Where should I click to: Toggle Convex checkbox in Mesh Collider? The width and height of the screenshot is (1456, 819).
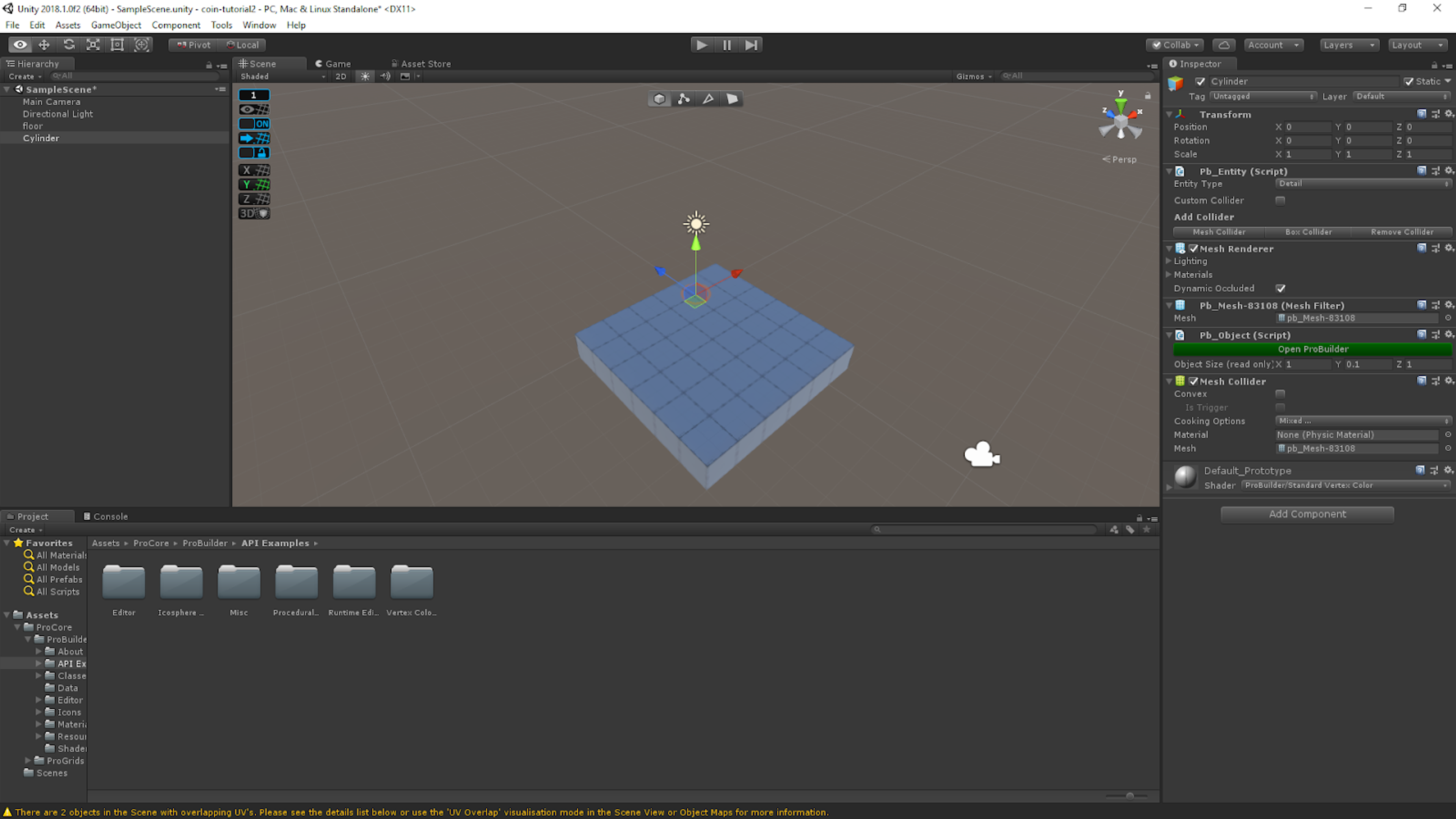[x=1281, y=393]
